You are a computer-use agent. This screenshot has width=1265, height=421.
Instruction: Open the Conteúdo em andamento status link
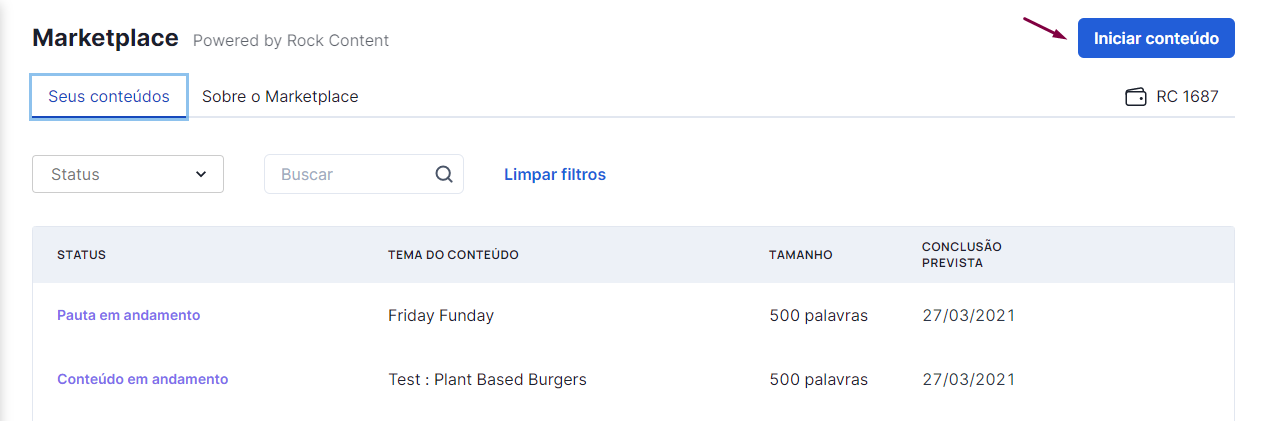pos(143,379)
